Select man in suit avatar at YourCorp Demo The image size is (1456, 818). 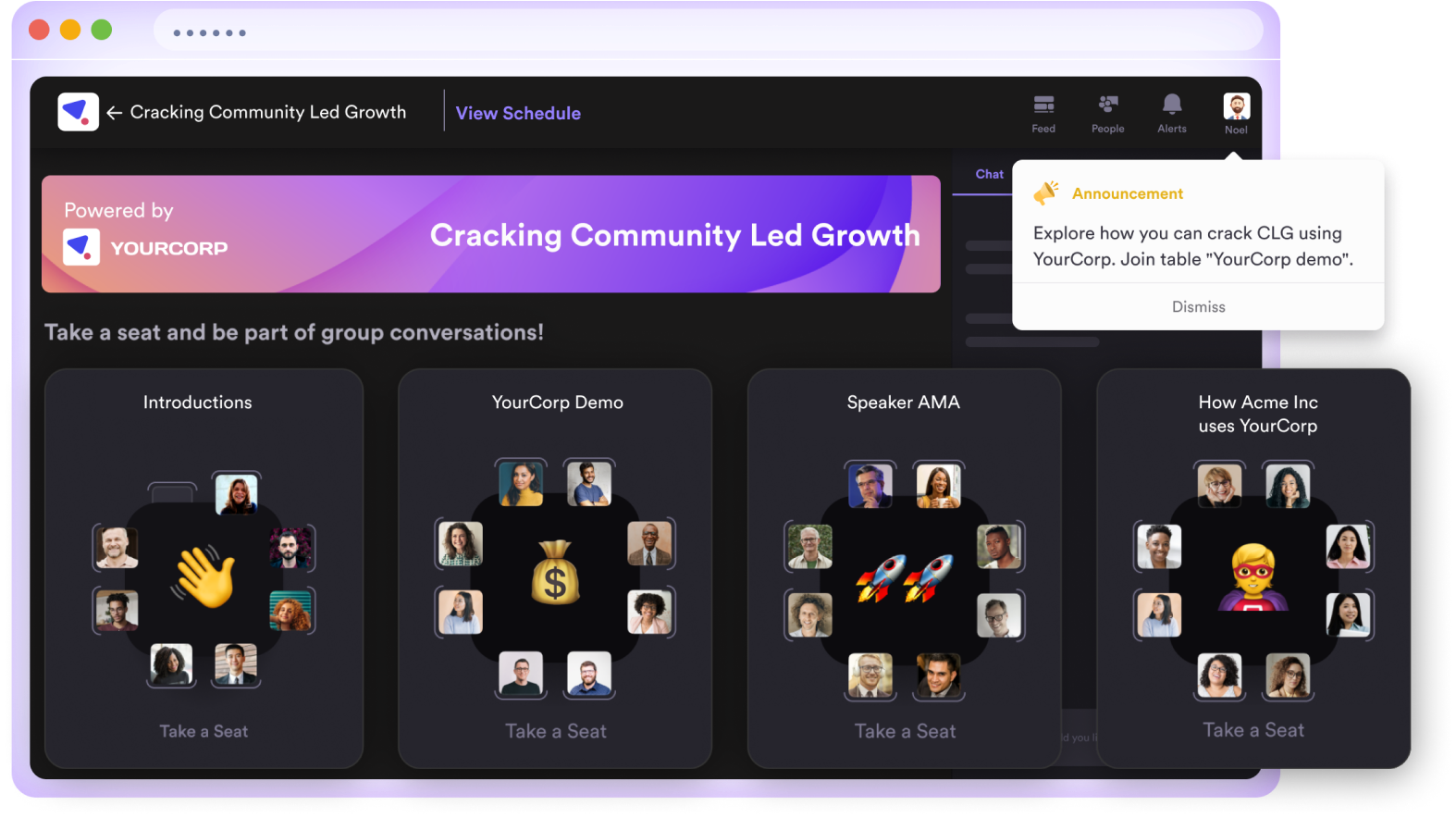pos(649,543)
